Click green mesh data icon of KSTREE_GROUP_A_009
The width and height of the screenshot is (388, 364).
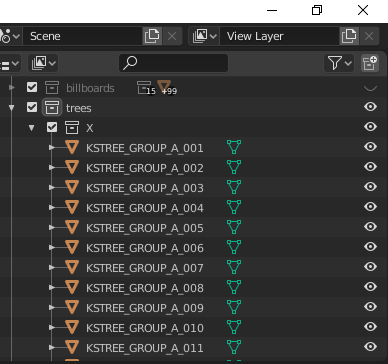(x=234, y=307)
